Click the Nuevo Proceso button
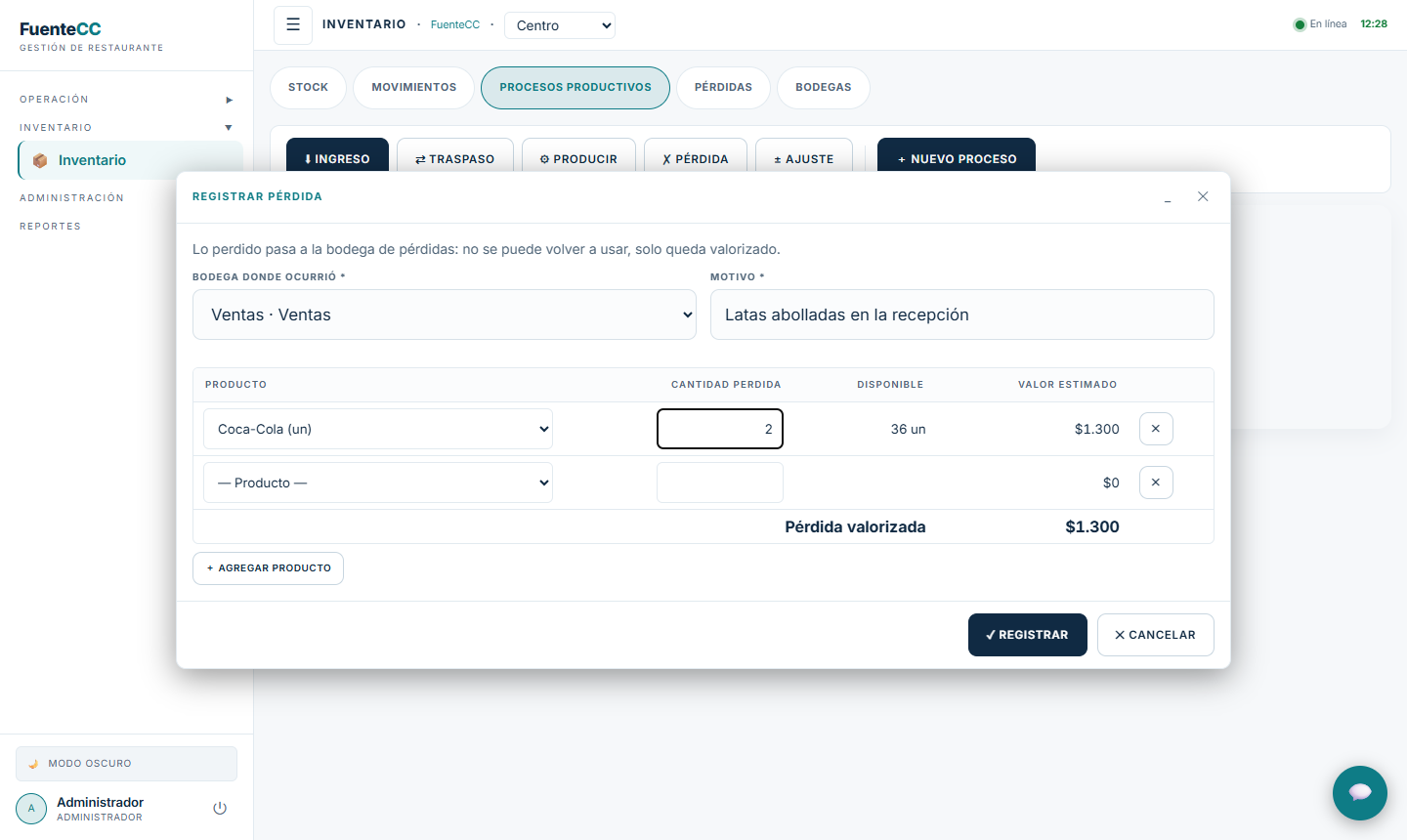Viewport: 1407px width, 840px height. (x=957, y=156)
